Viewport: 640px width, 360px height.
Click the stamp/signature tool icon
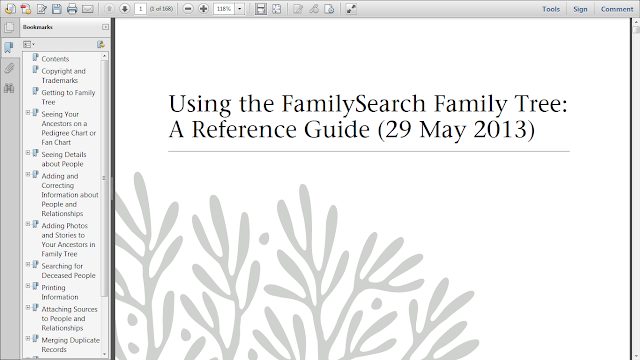coord(329,9)
